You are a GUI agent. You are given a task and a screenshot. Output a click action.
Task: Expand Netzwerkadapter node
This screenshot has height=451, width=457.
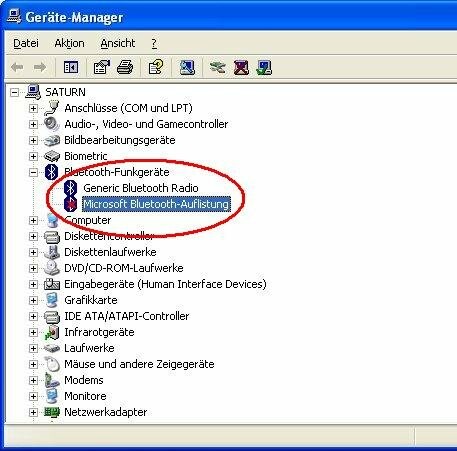(33, 412)
